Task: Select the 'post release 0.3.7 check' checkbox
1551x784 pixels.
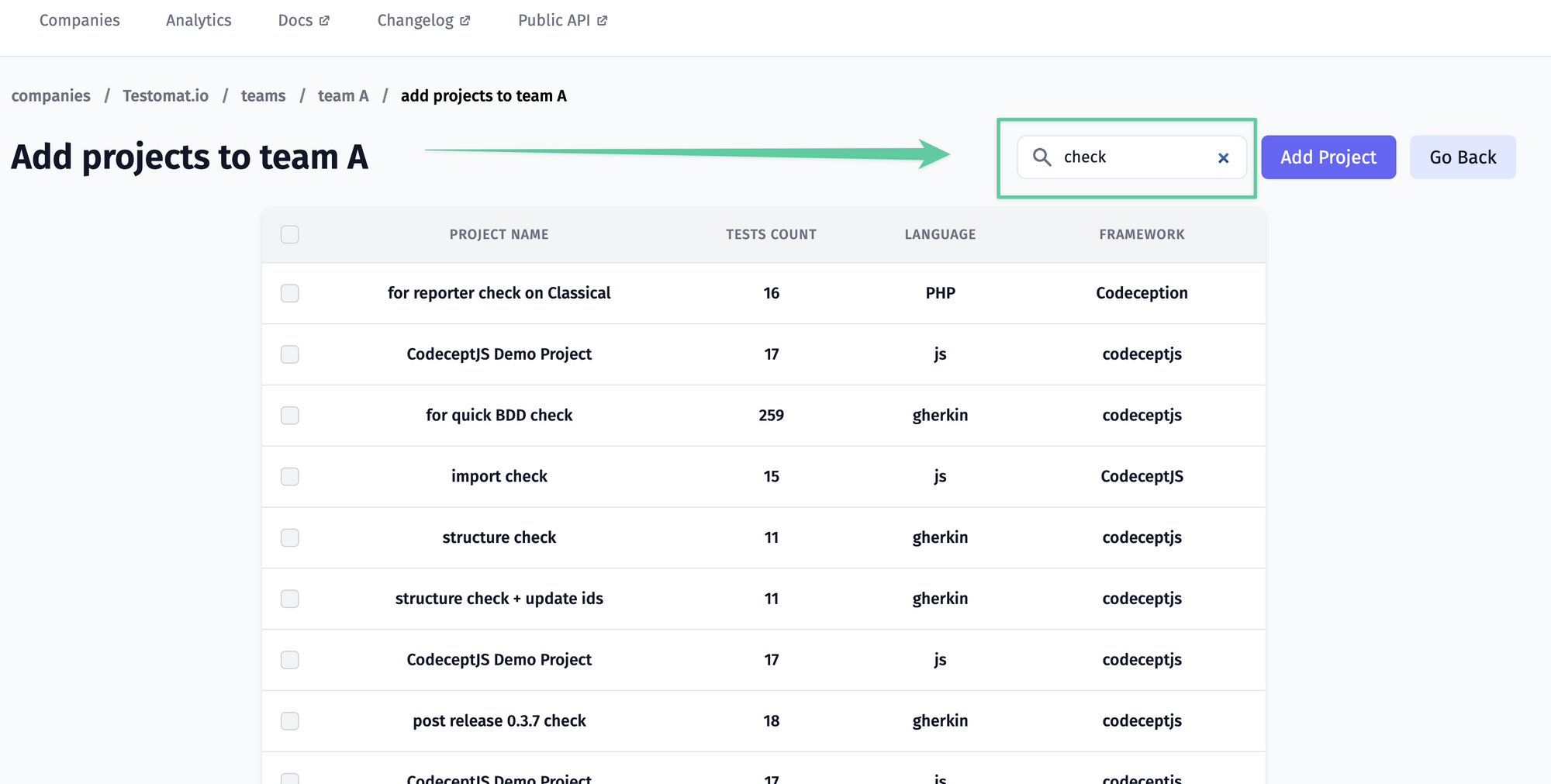Action: pos(290,721)
